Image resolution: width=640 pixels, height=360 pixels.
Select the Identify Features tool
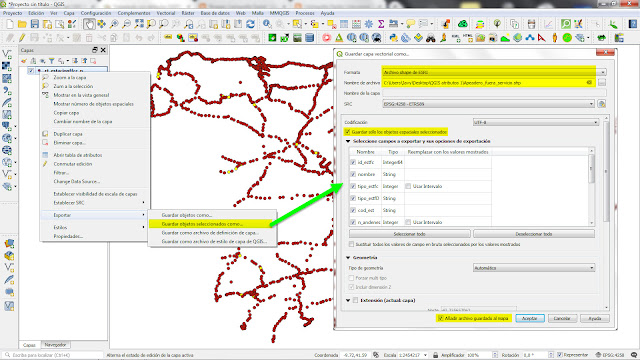coord(267,24)
